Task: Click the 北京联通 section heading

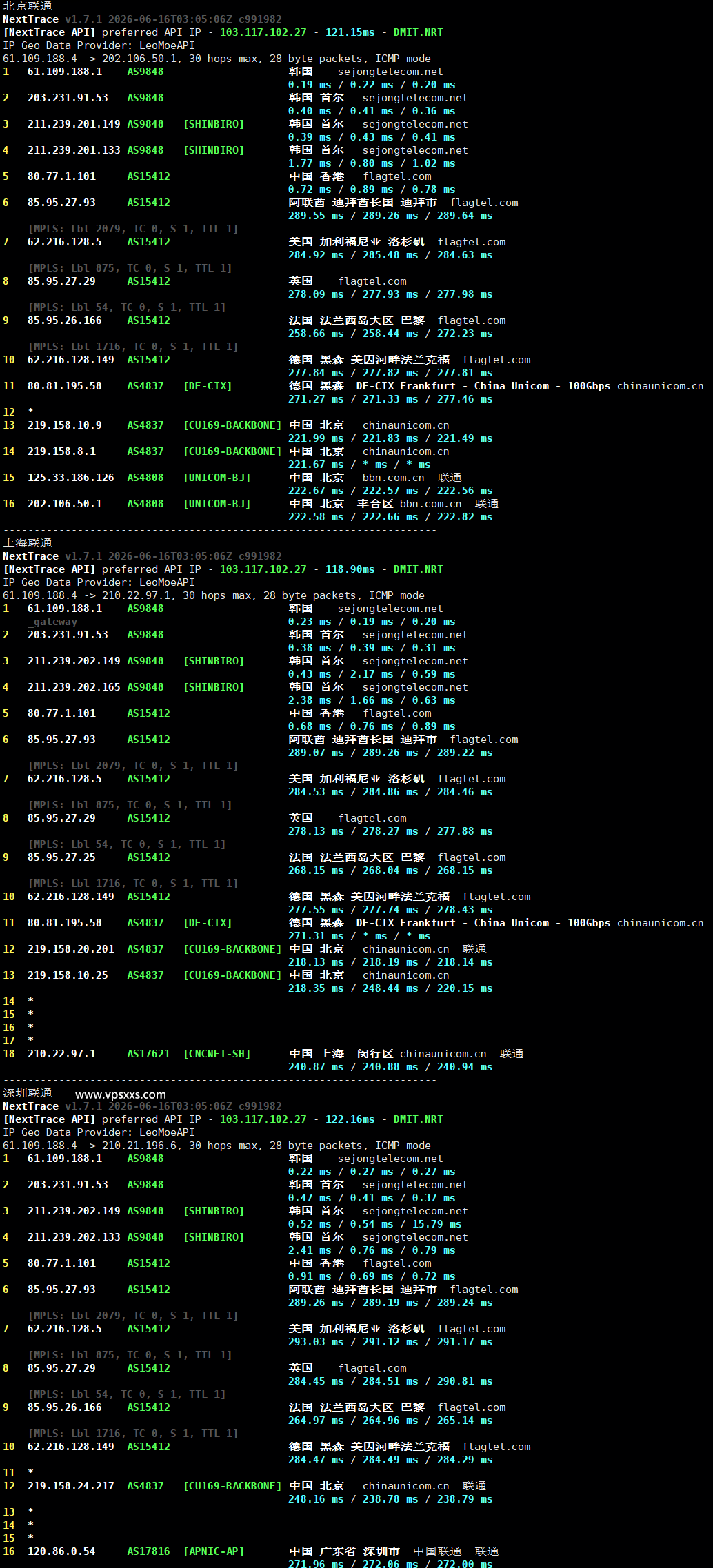Action: pos(28,6)
